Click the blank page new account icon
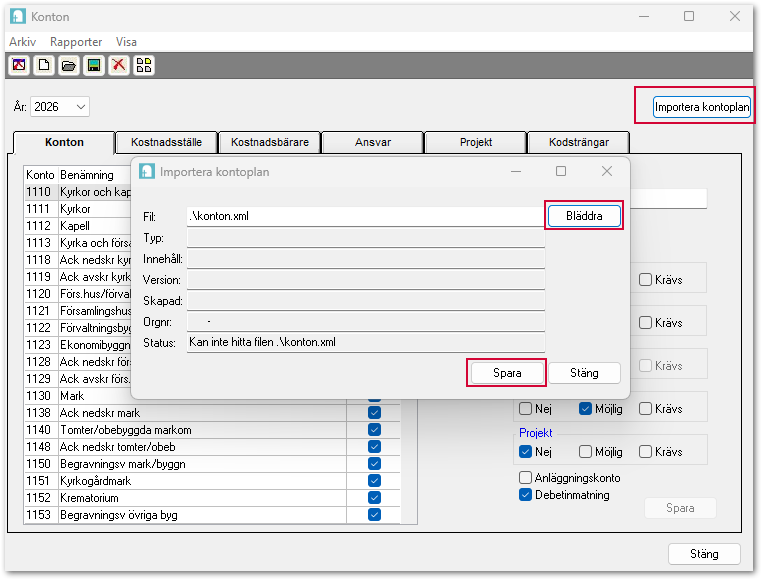Viewport: 762px width, 580px height. (x=44, y=66)
